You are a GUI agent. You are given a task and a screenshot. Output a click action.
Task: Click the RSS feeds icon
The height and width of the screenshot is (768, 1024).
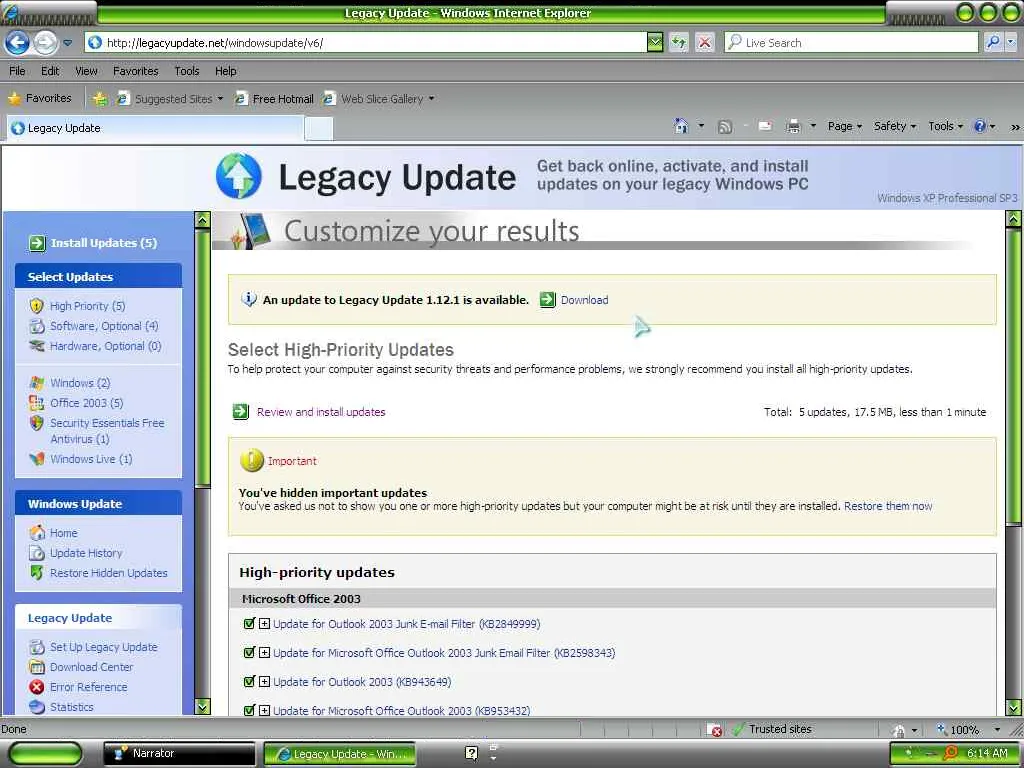click(725, 127)
